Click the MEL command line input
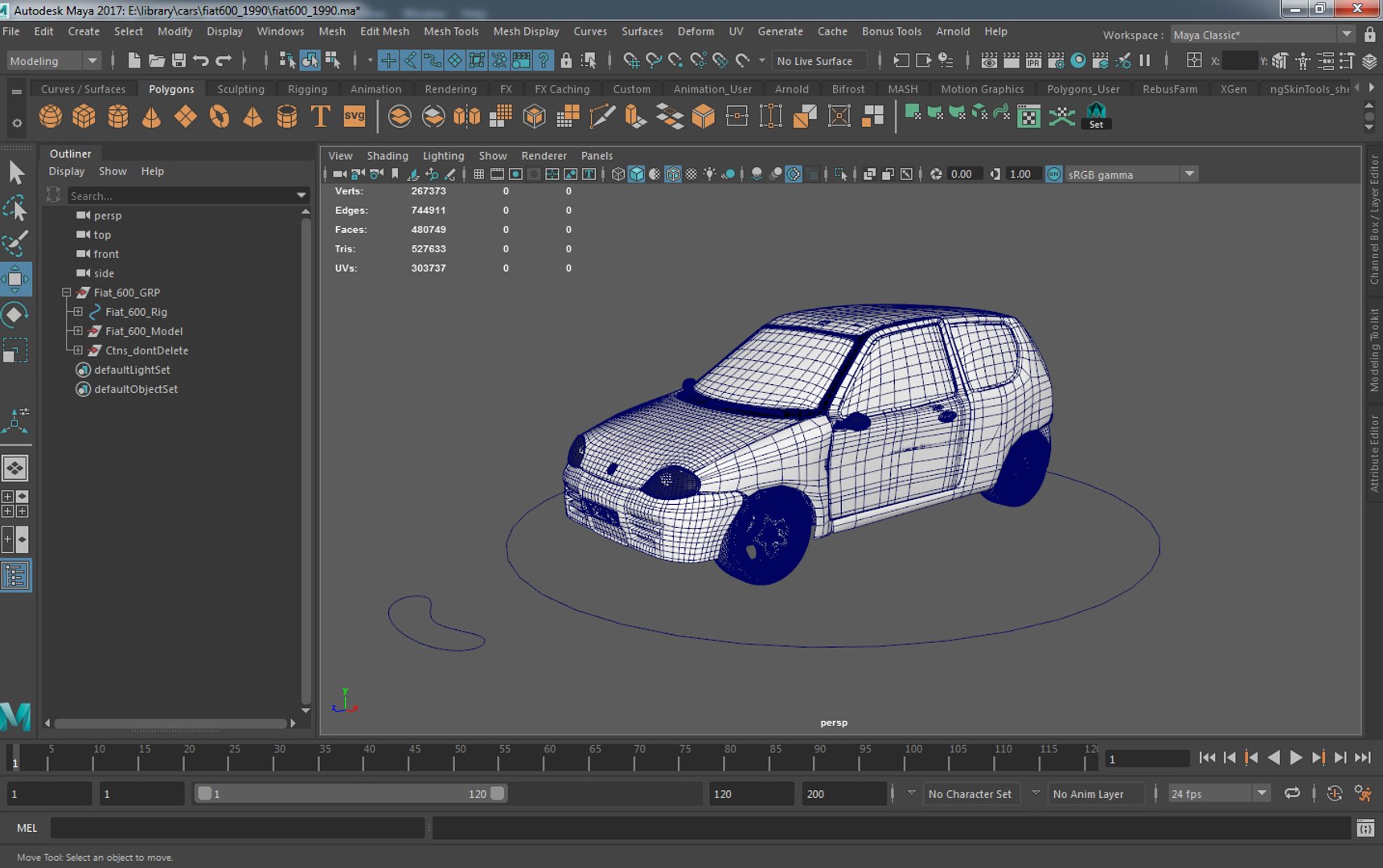The height and width of the screenshot is (868, 1383). (237, 828)
